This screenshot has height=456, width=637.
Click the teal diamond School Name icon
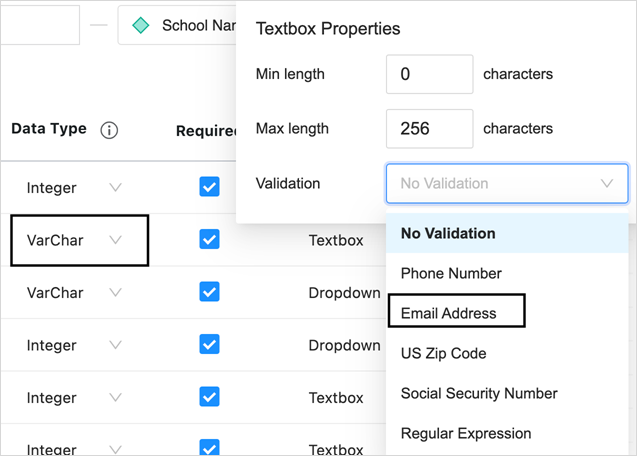coord(142,25)
